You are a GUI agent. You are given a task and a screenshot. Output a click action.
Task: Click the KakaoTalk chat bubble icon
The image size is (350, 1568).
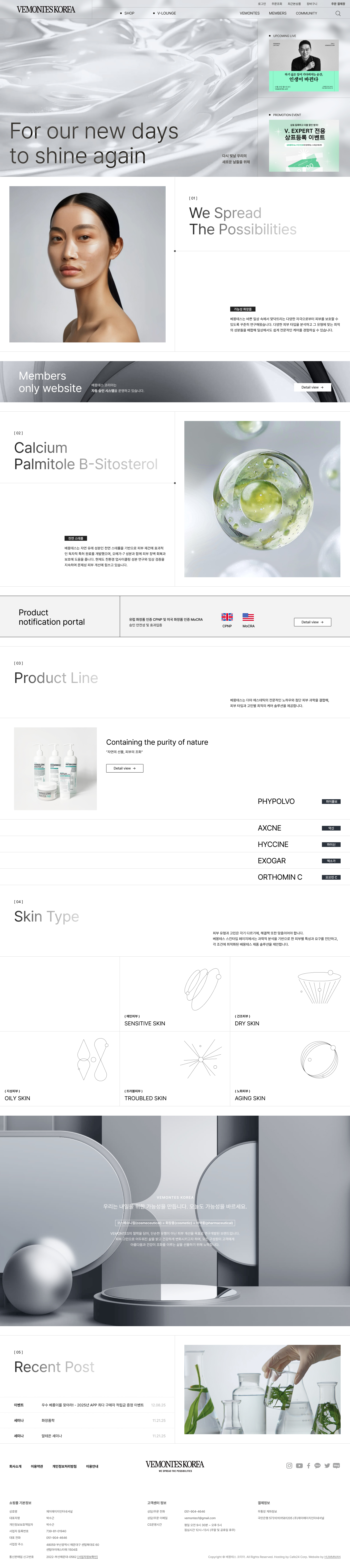(318, 1466)
